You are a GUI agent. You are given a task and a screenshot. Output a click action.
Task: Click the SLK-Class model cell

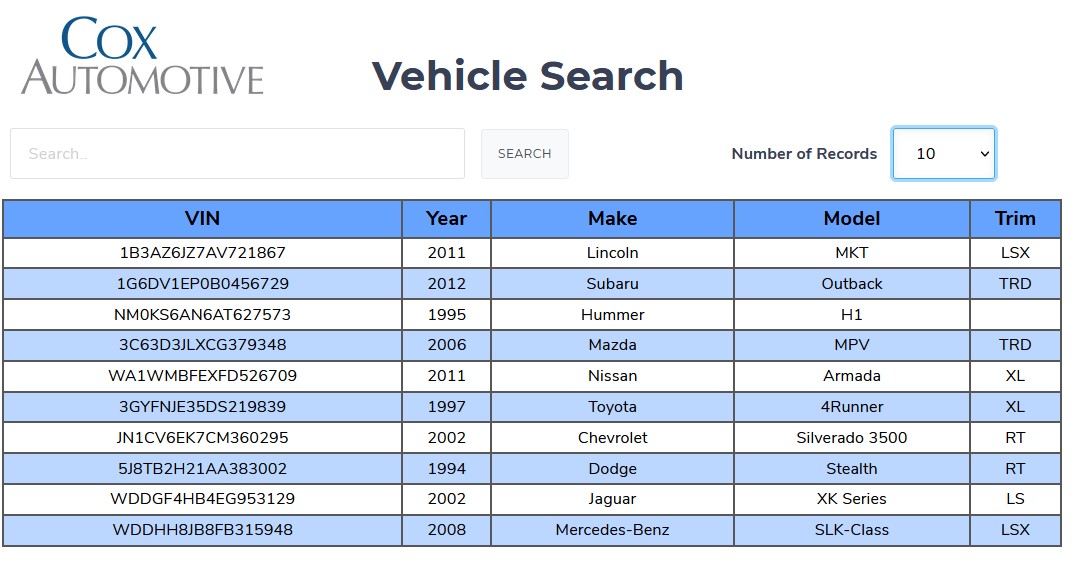(x=852, y=530)
